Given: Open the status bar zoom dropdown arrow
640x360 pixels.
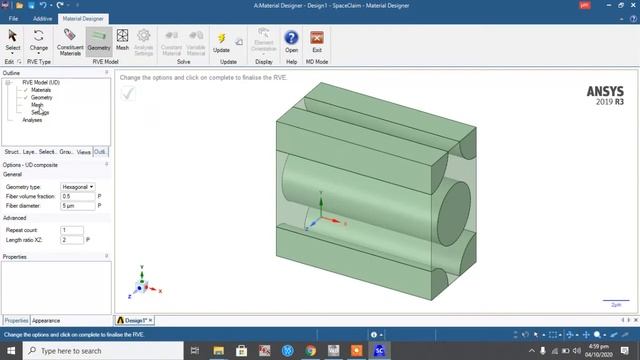Looking at the screenshot, I should tap(604, 335).
